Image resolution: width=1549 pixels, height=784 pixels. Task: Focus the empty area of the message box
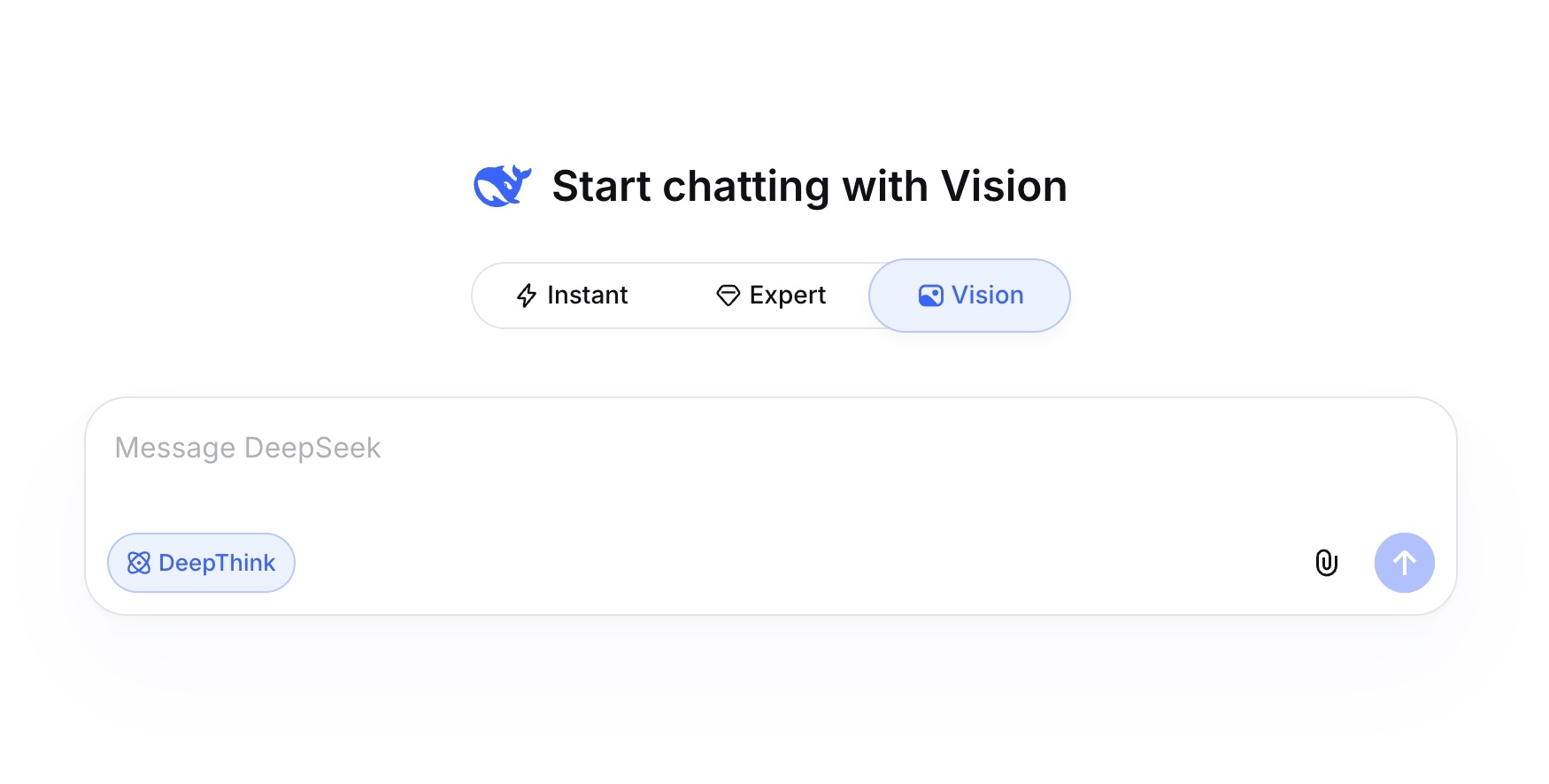point(770,487)
